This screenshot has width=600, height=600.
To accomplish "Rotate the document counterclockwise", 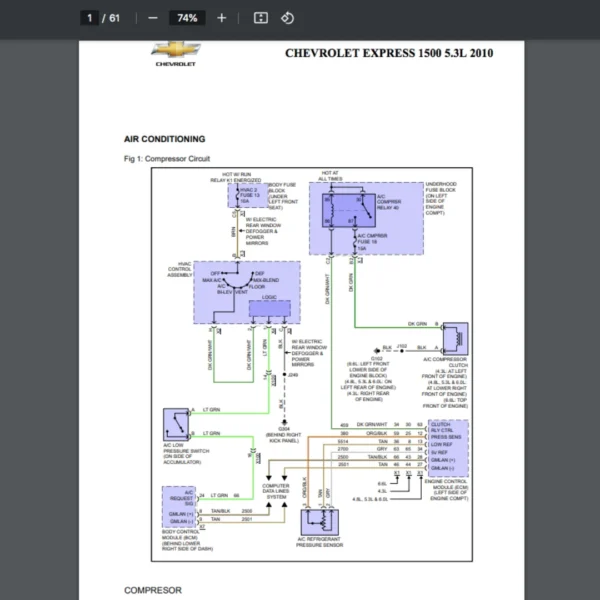I will coord(287,18).
